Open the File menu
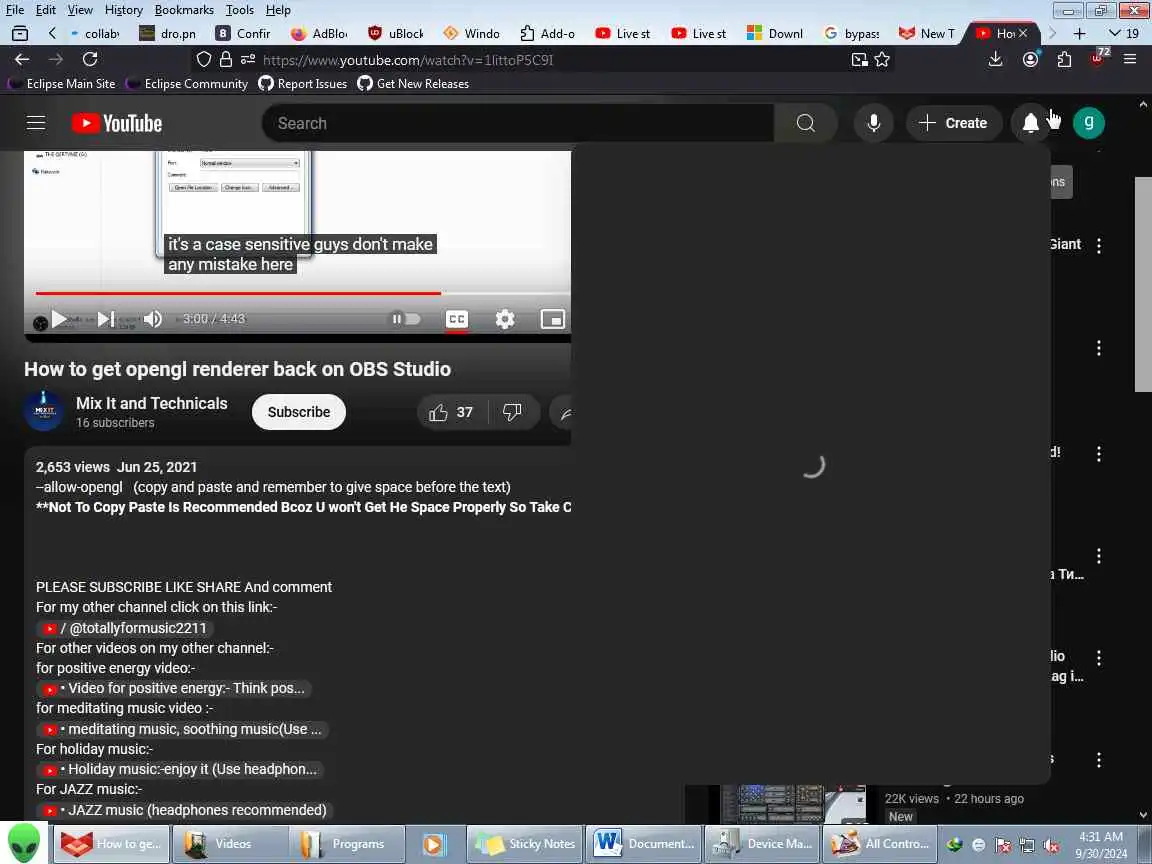Screen dimensions: 1152x864 (x=15, y=10)
